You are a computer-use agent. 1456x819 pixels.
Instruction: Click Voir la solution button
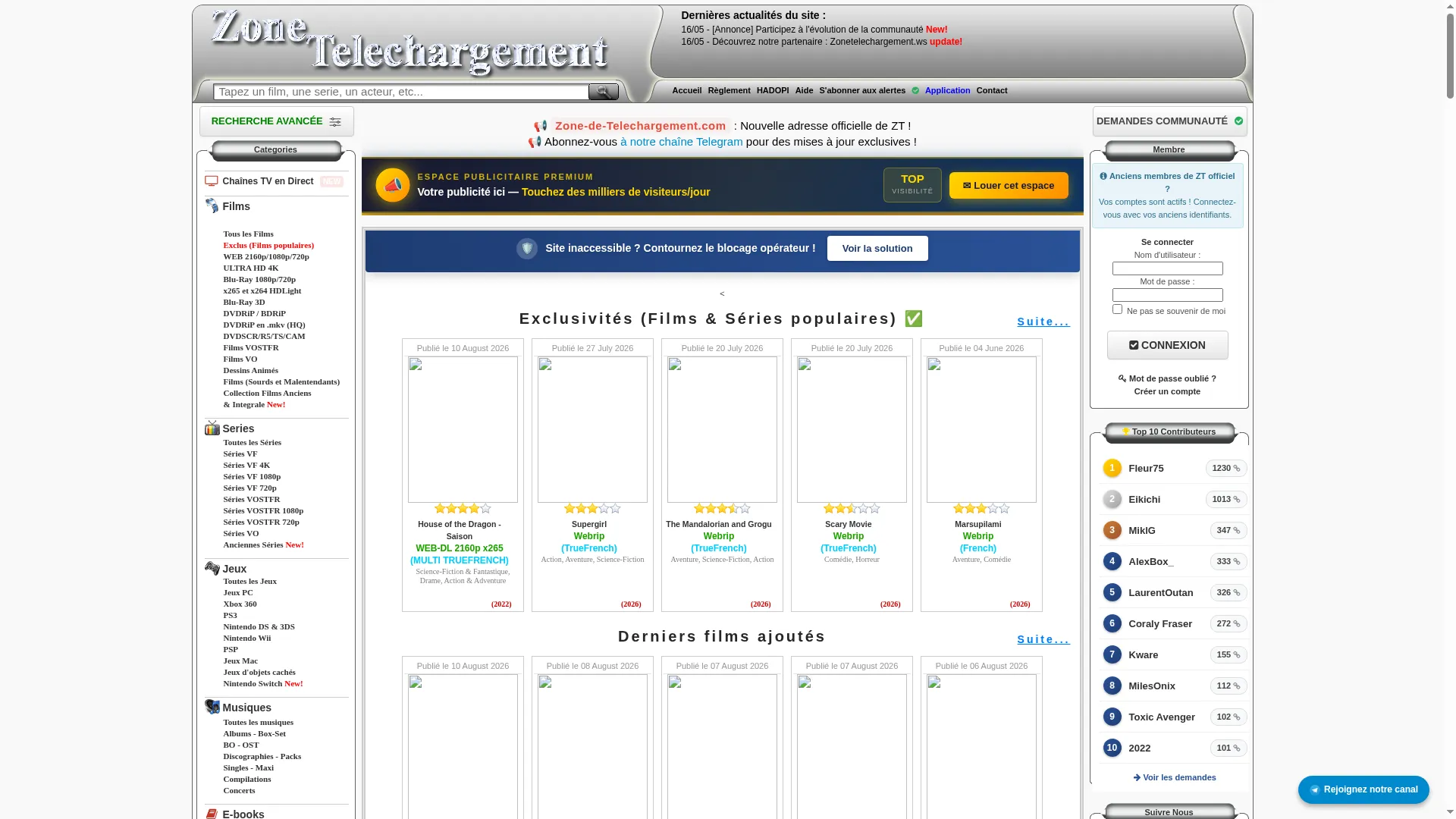(x=877, y=249)
